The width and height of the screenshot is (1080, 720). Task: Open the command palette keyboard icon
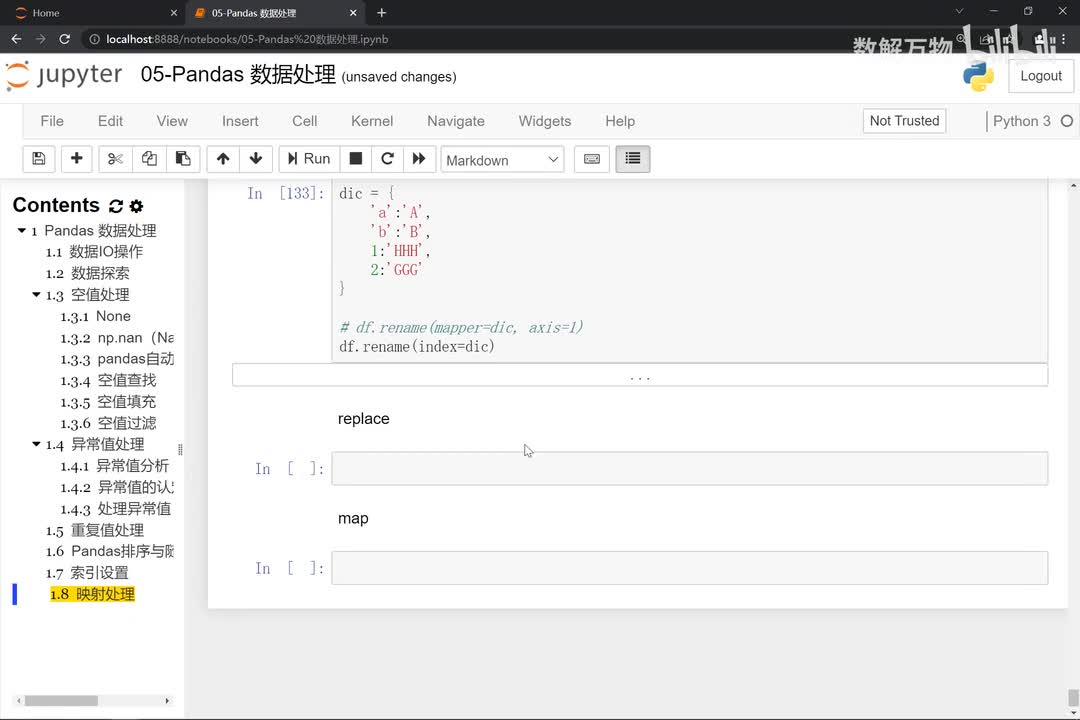click(592, 159)
